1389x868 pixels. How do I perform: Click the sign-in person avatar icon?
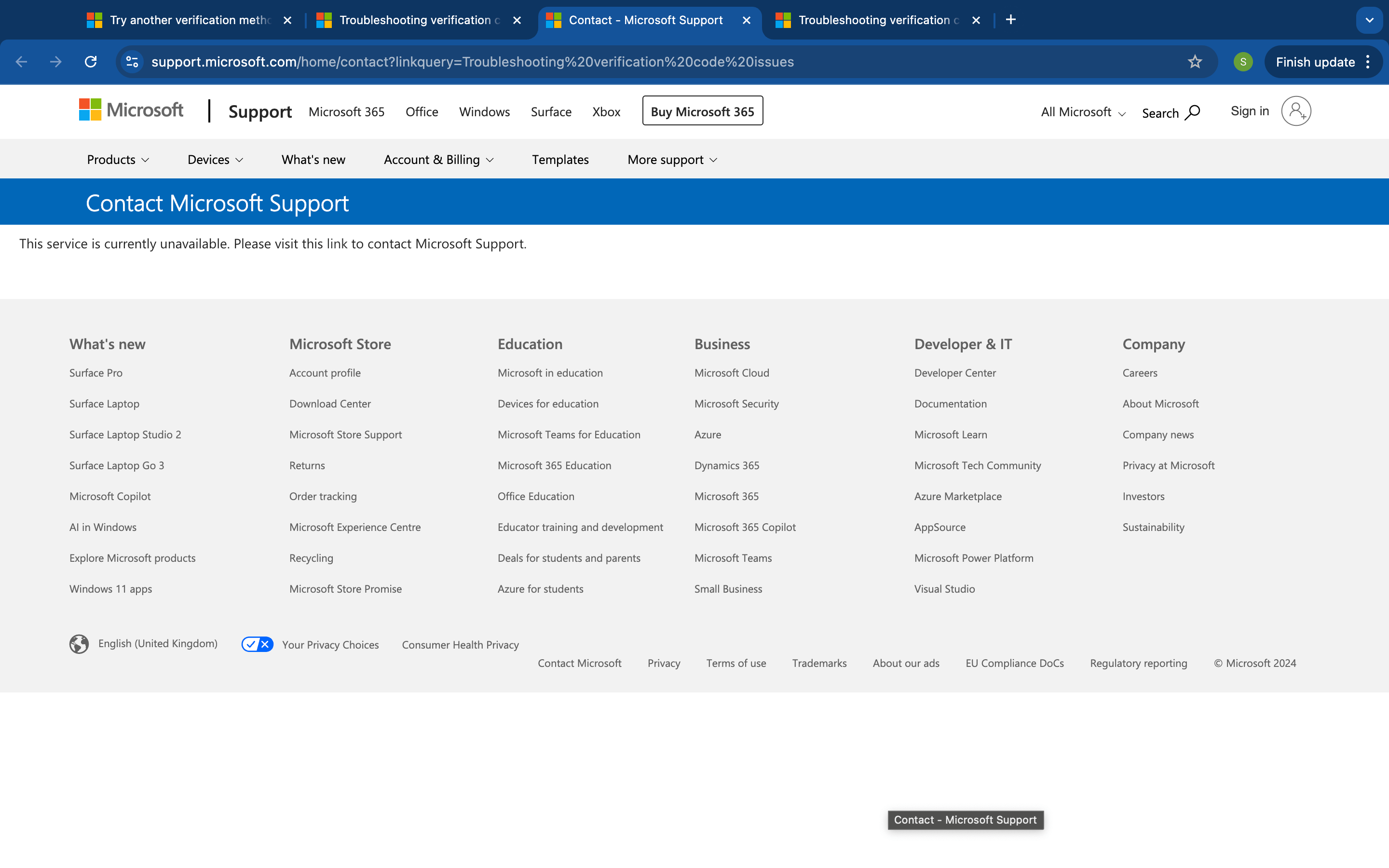[1295, 111]
